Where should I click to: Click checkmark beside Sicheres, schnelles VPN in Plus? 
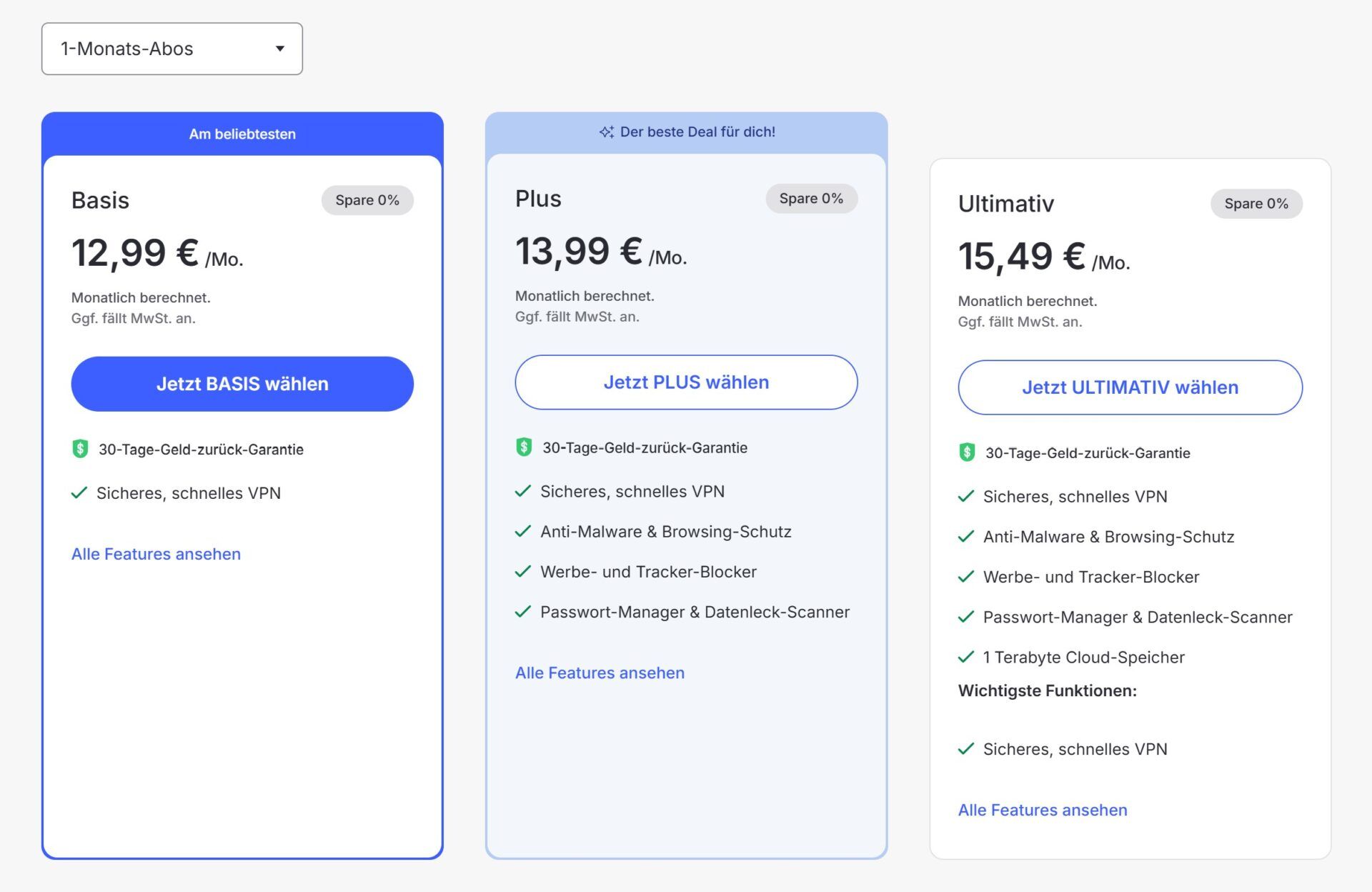pyautogui.click(x=523, y=491)
